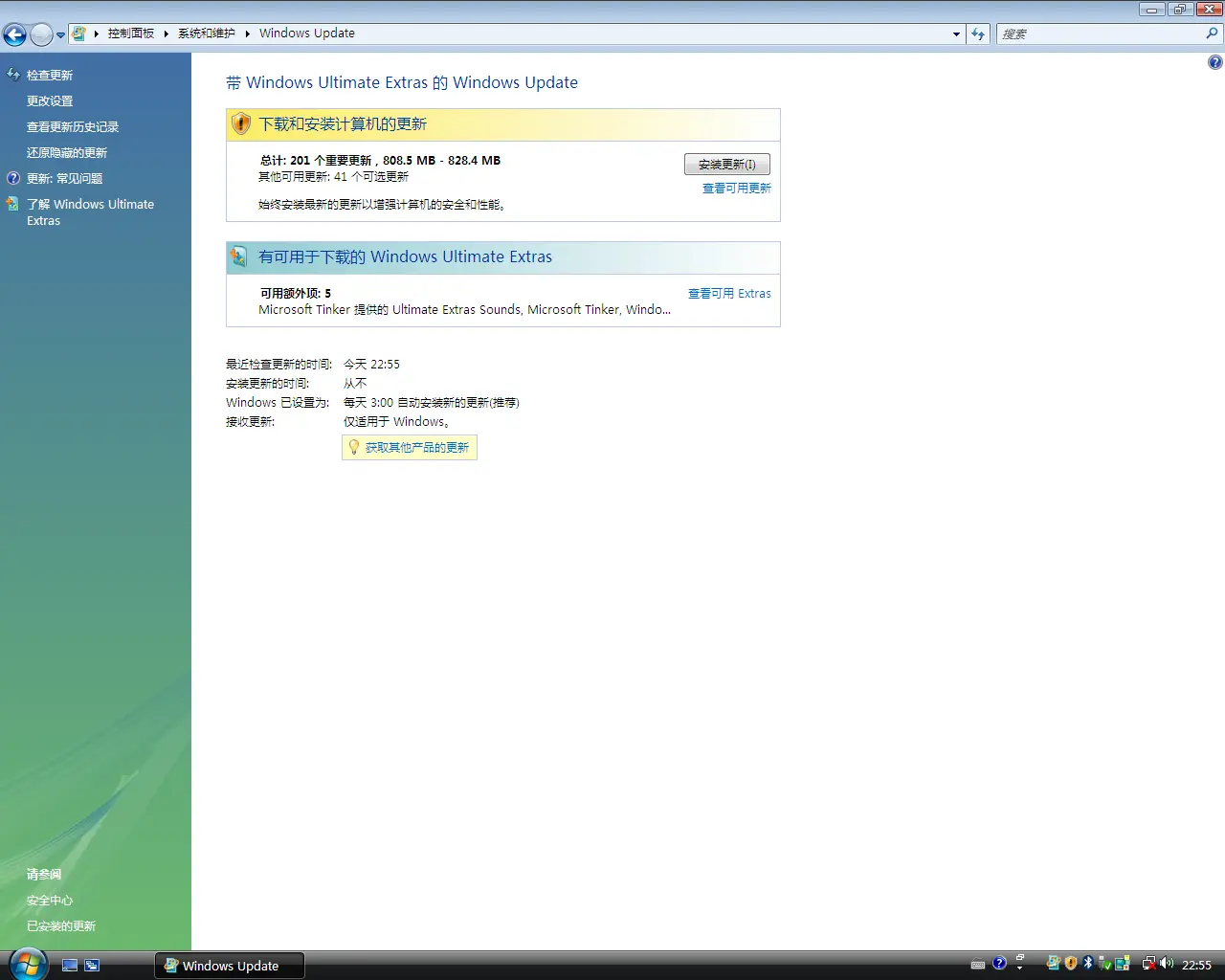Click the Windows Update icon in address bar
Viewport: 1225px width, 980px height.
(79, 33)
